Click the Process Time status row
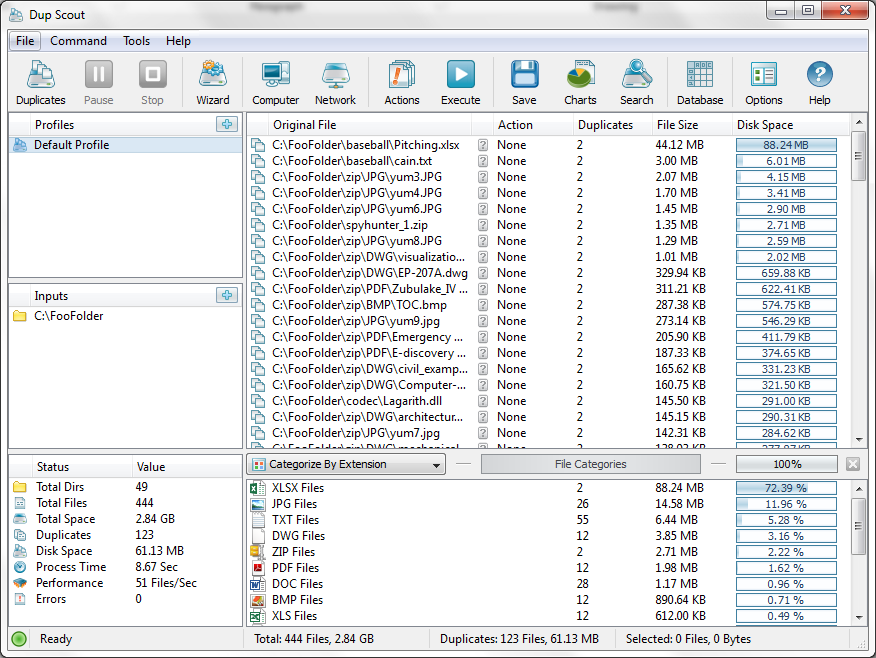 point(126,567)
